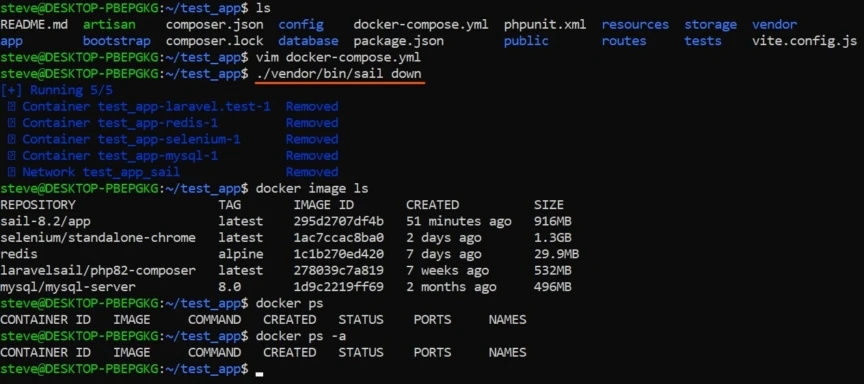Click the tests directory name
This screenshot has width=864, height=384.
coord(703,41)
